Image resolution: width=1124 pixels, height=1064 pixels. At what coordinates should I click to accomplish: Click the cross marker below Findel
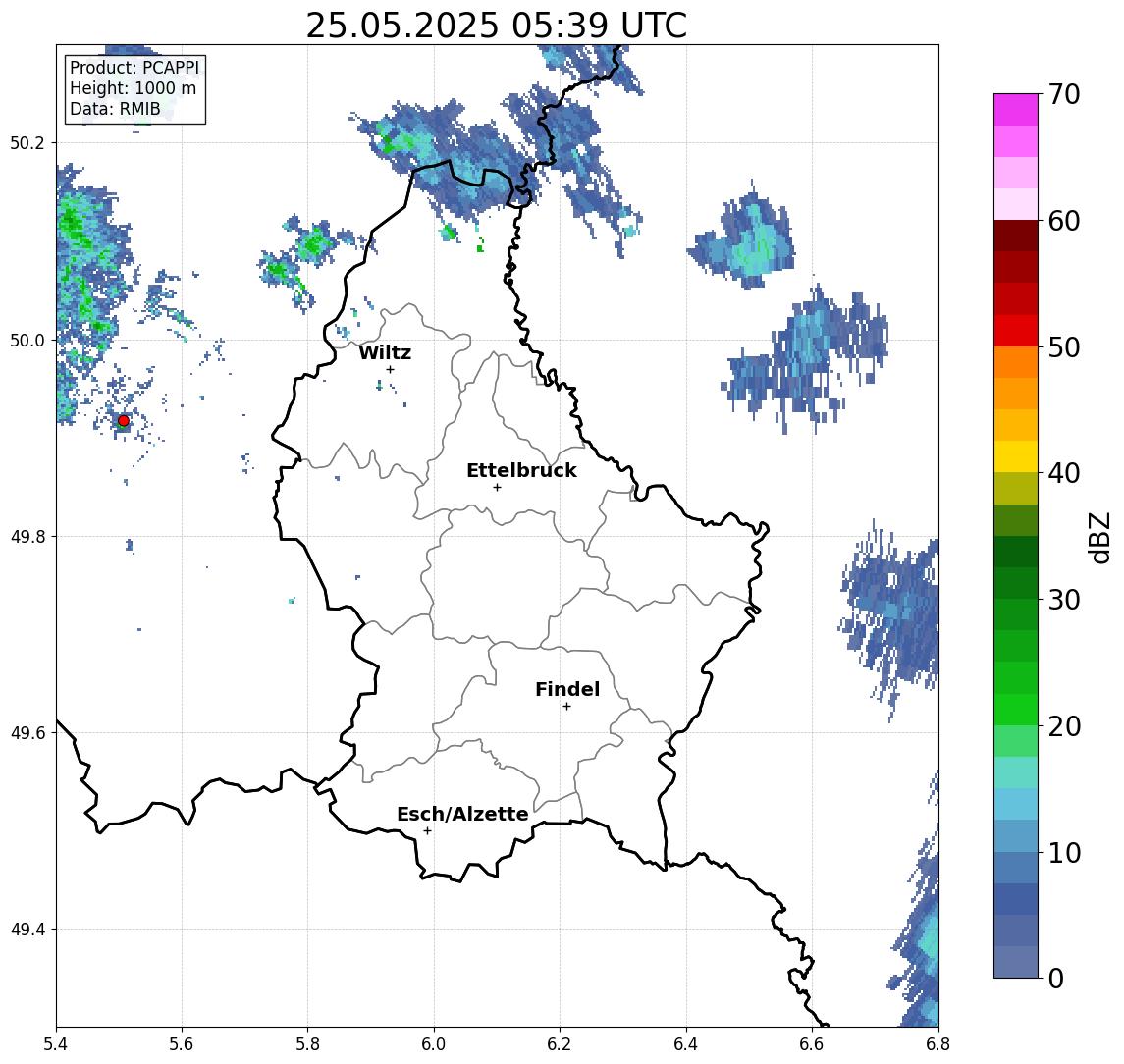(566, 707)
